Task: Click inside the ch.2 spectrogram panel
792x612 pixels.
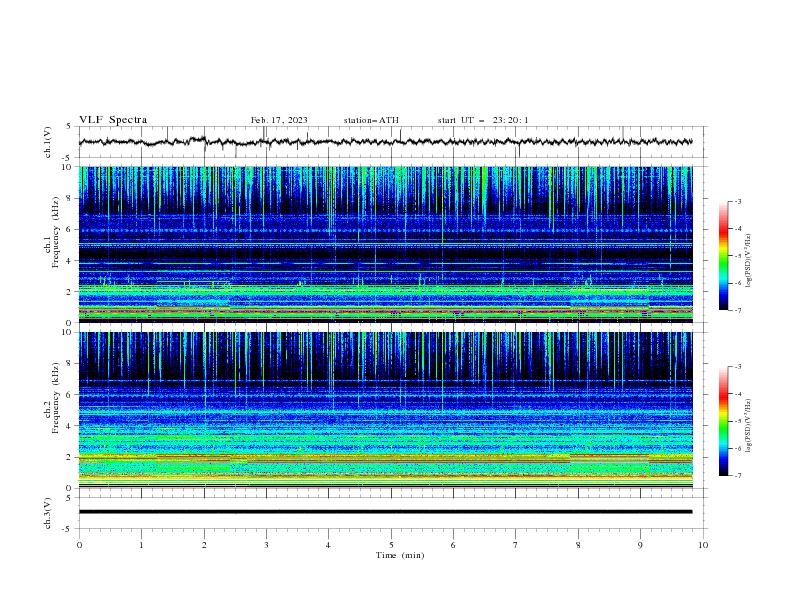Action: click(x=386, y=410)
